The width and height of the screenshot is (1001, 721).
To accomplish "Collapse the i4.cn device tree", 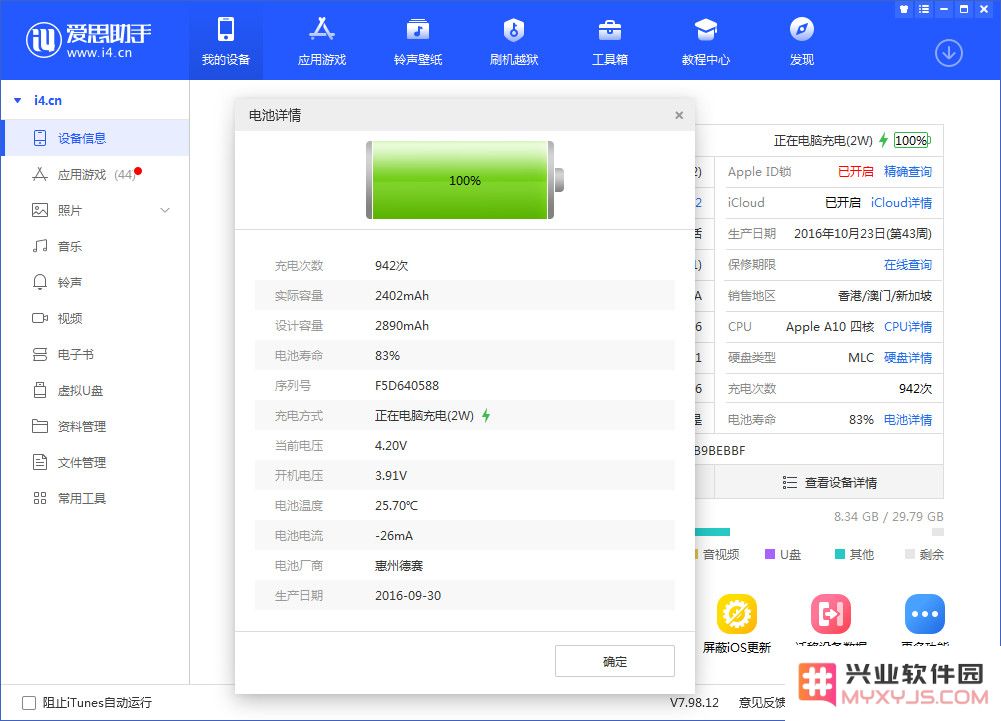I will [x=18, y=100].
